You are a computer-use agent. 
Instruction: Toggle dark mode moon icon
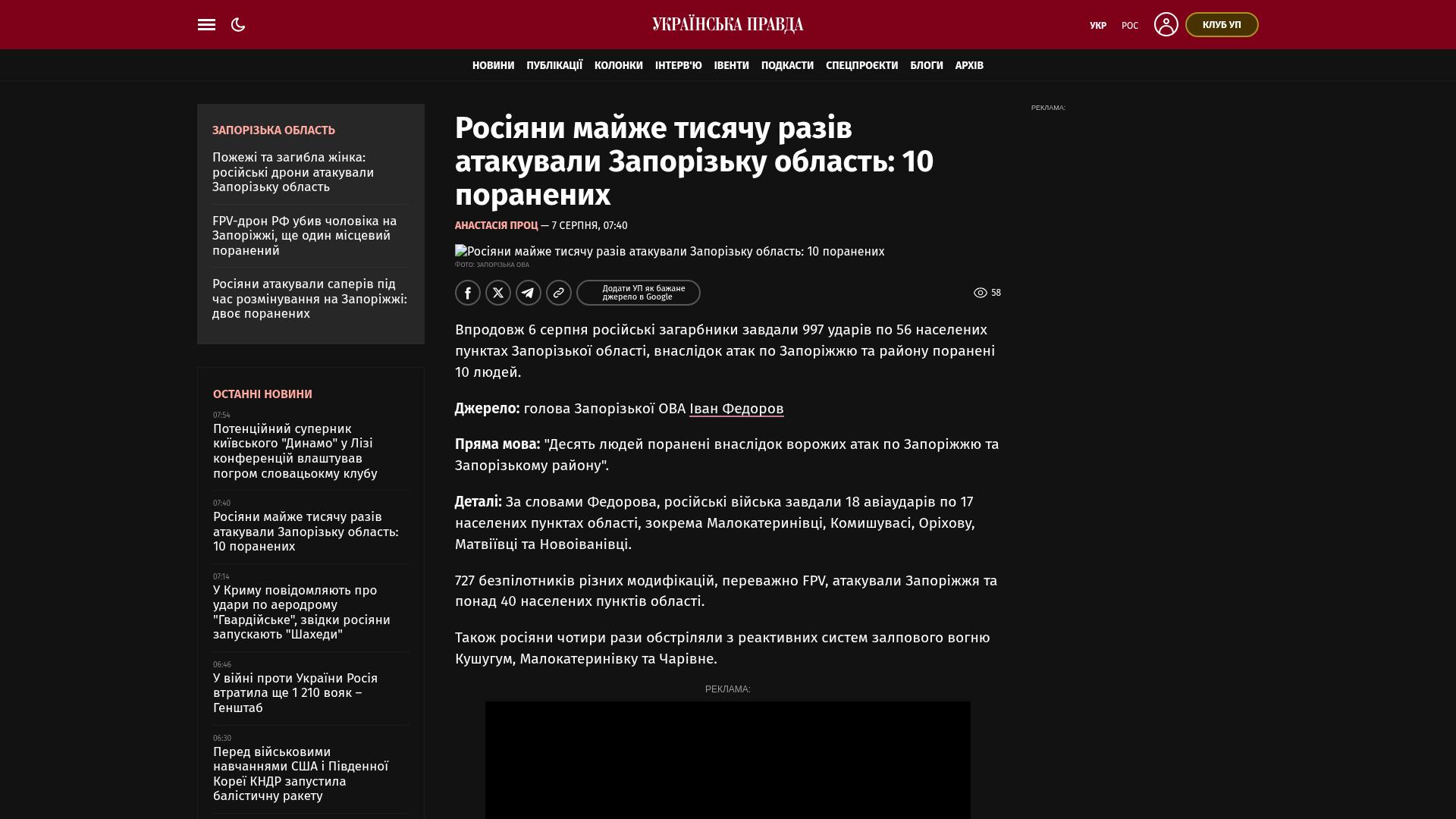(x=238, y=25)
